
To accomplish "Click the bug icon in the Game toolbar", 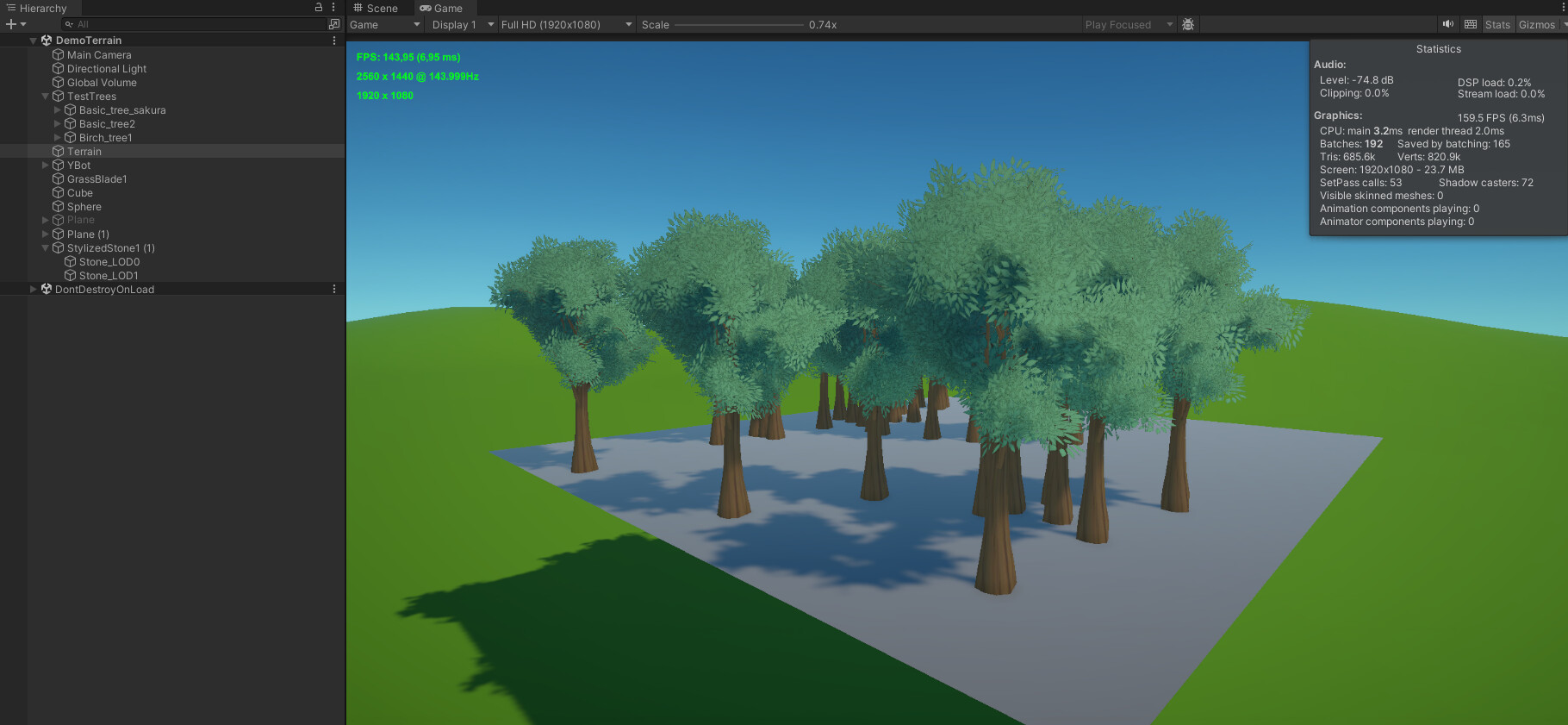I will [x=1188, y=24].
